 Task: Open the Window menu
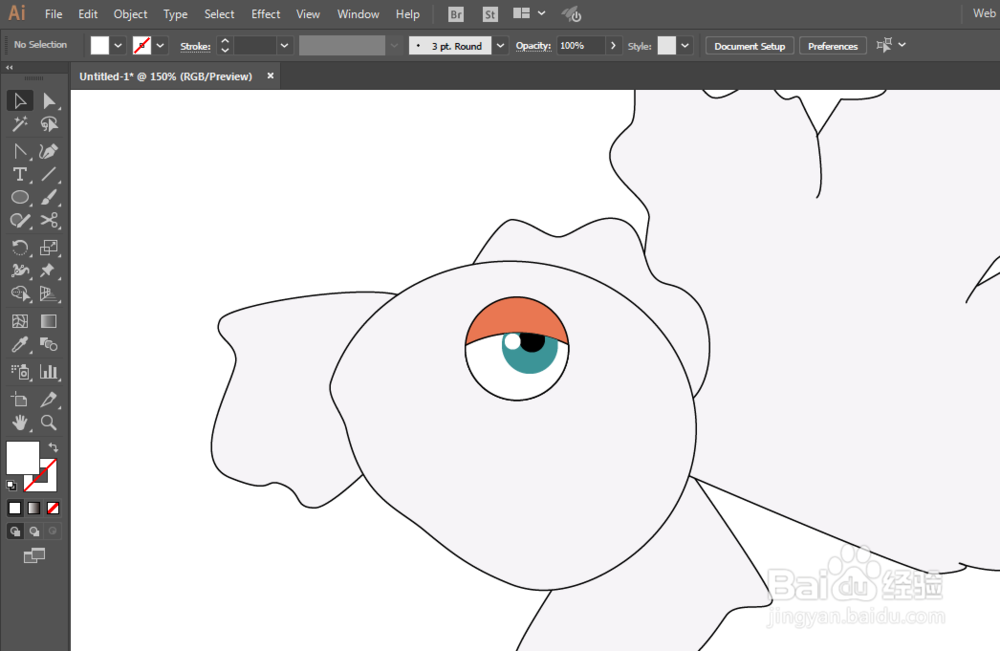pyautogui.click(x=358, y=14)
